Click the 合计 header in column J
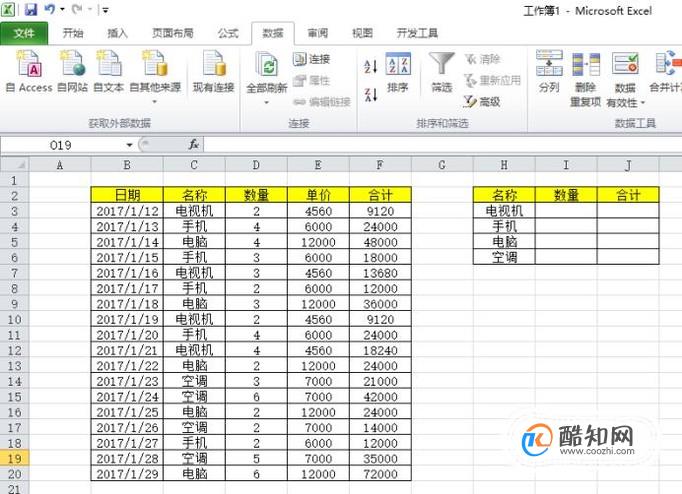 coord(628,195)
